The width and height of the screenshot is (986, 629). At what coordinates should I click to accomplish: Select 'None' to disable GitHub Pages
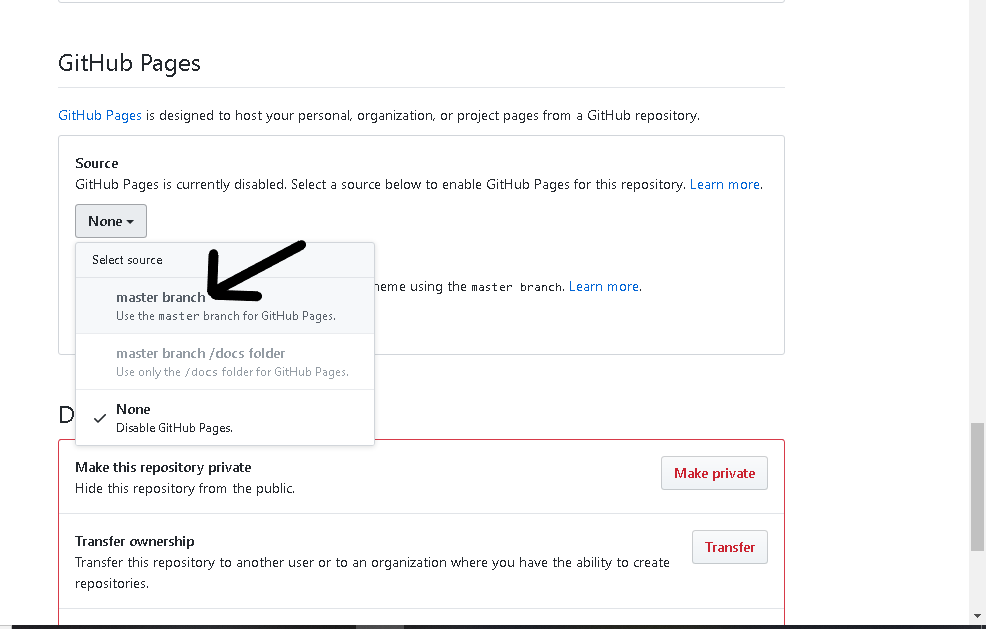point(133,409)
